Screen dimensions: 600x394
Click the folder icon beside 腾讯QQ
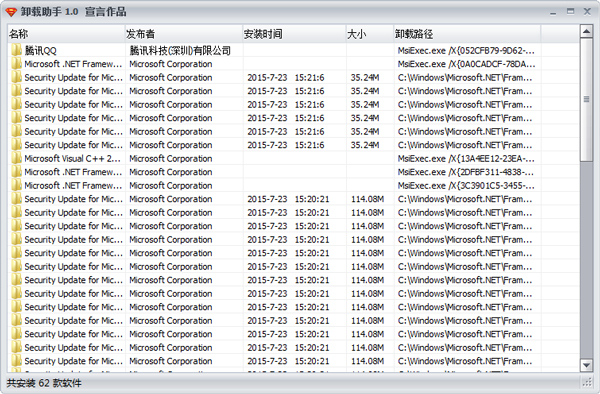pos(16,50)
